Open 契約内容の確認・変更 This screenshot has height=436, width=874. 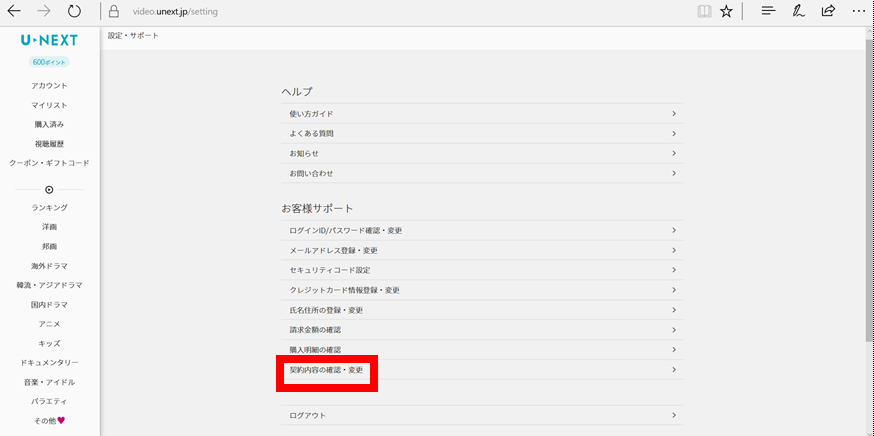point(482,370)
